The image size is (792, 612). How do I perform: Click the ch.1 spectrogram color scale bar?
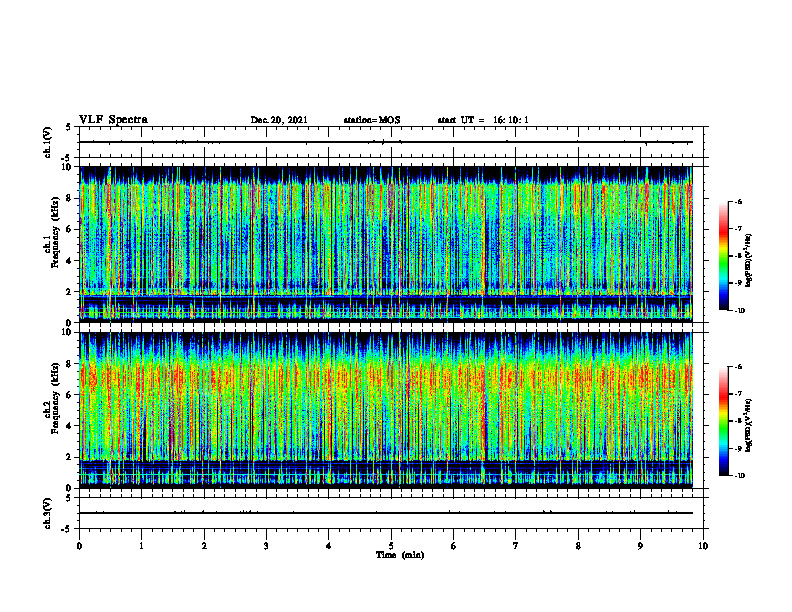pos(723,256)
